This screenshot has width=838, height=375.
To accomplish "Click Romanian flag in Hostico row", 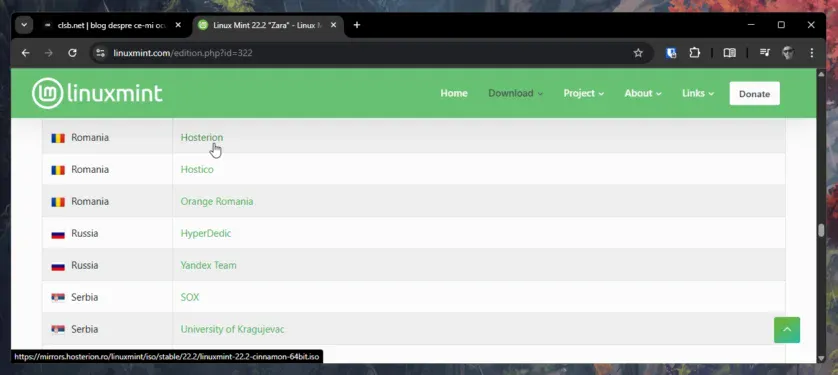I will (58, 170).
